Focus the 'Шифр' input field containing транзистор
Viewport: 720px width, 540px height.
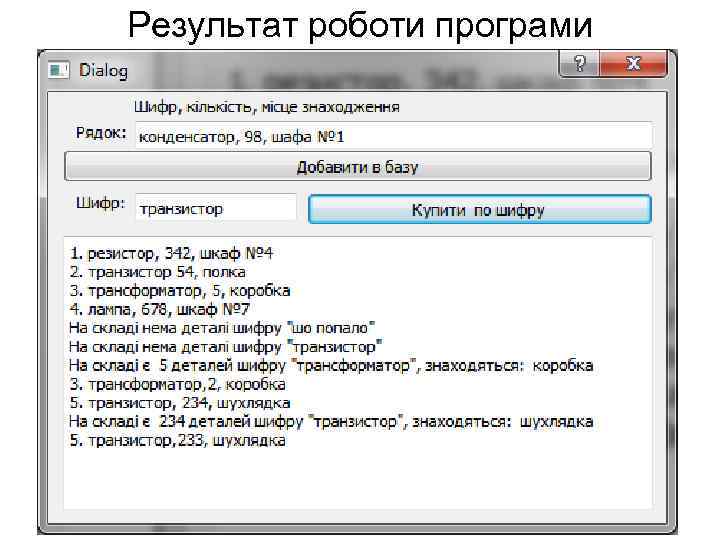[216, 209]
